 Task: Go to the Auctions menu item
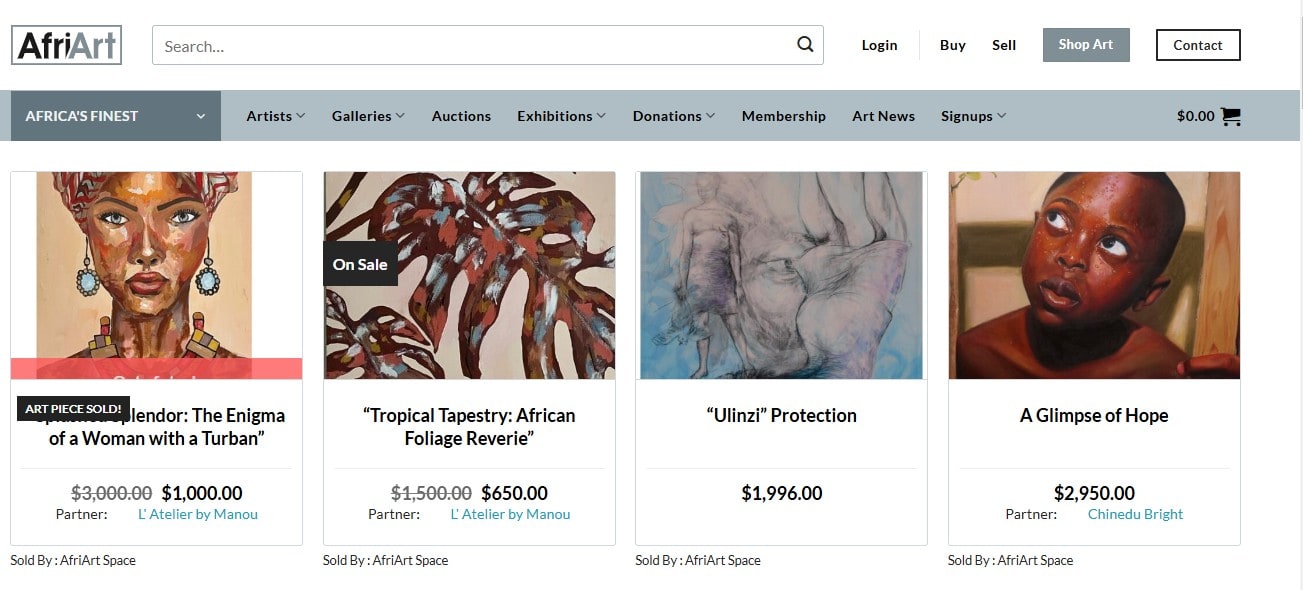(461, 116)
